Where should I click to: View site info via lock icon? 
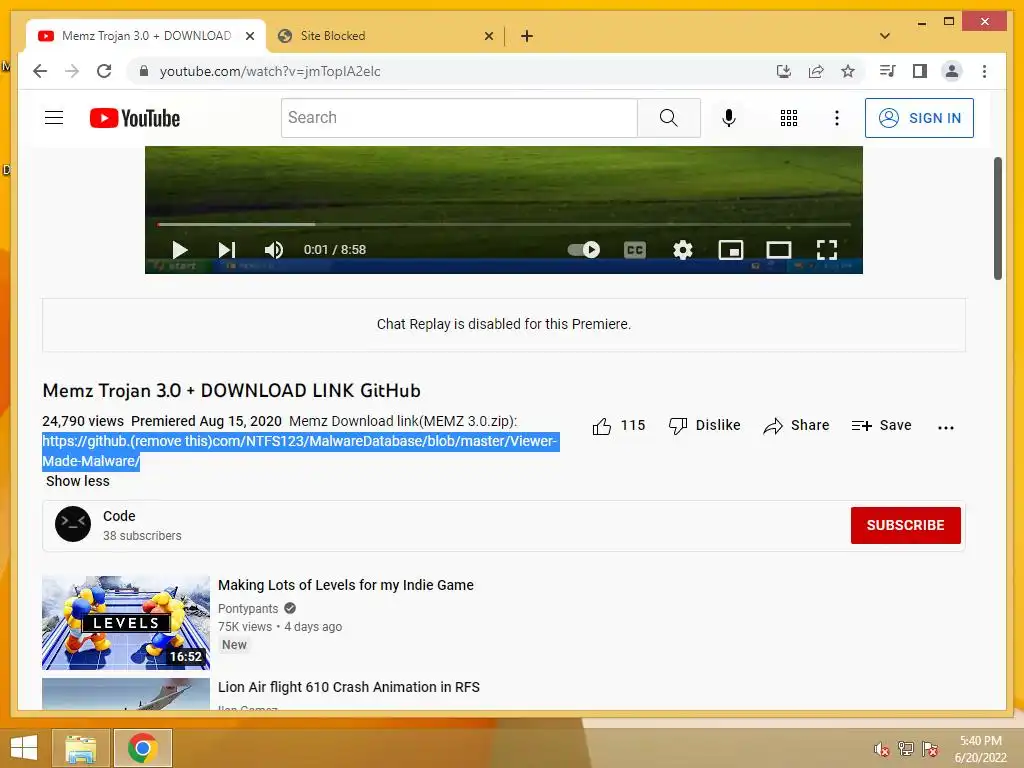point(144,71)
